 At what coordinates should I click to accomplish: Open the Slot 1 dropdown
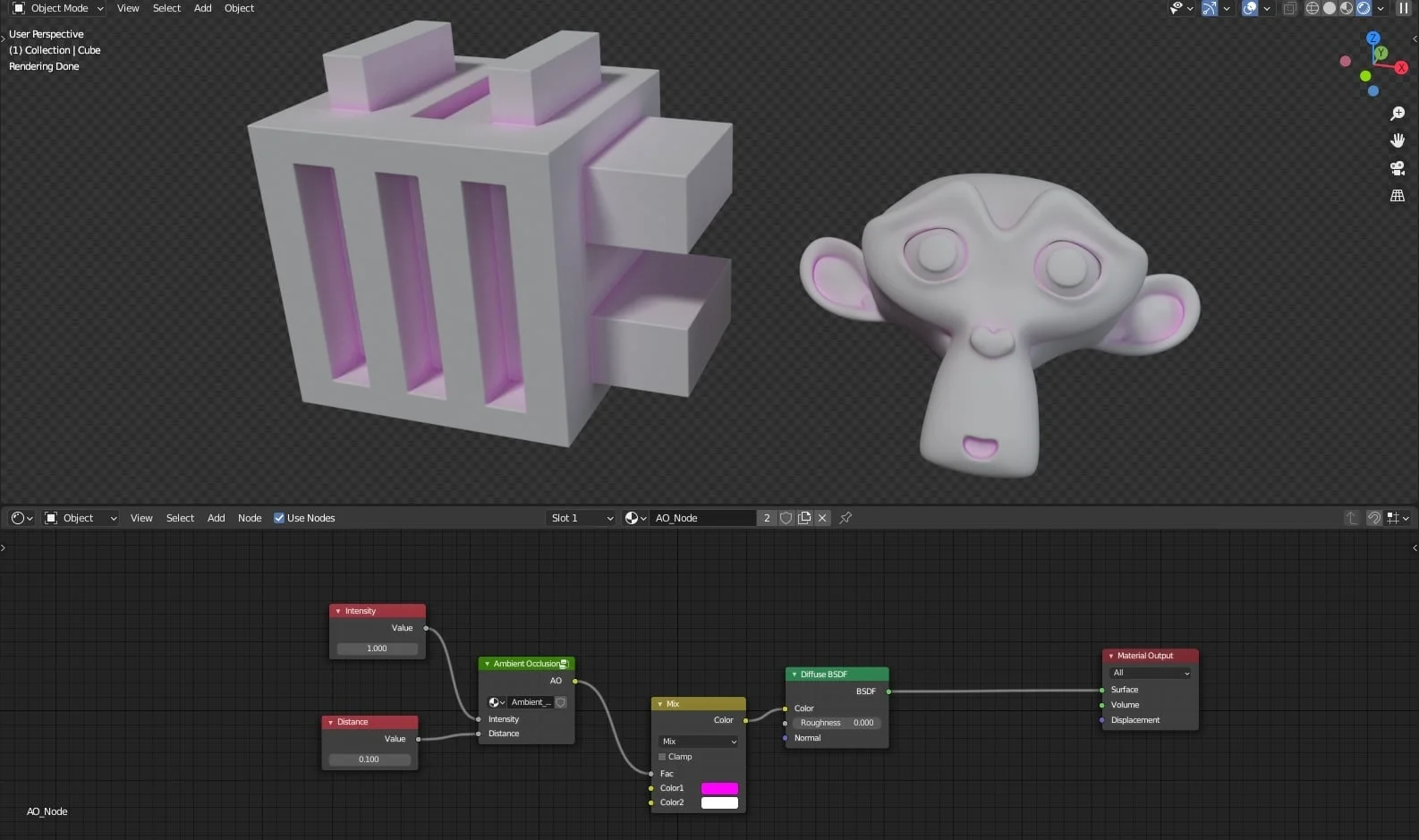[582, 518]
